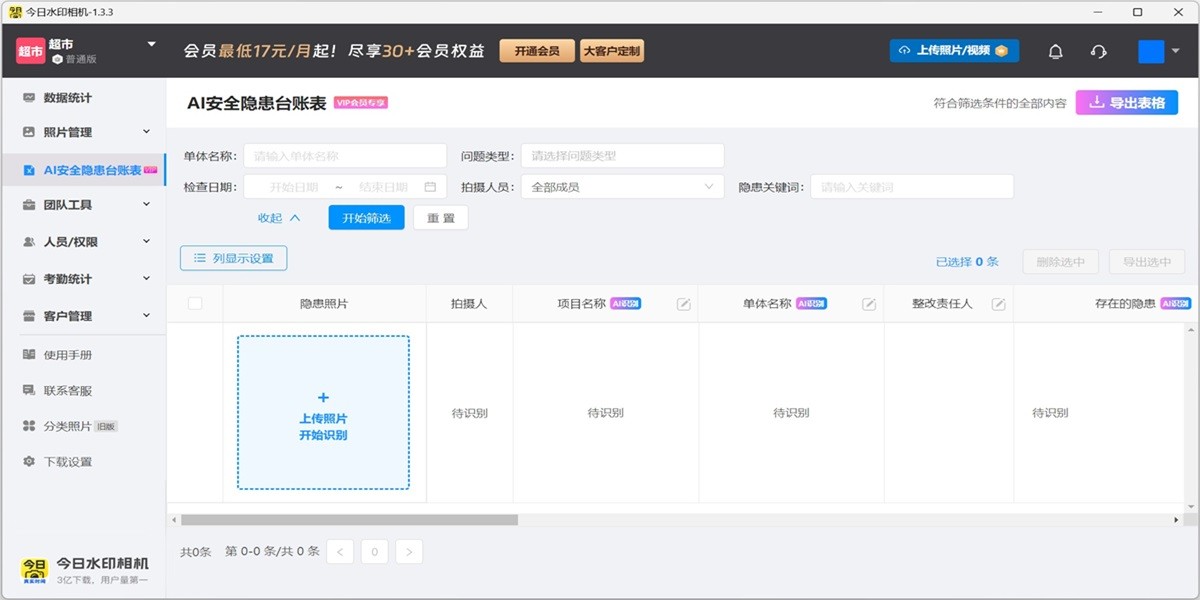Click the 开通会员 membership button

click(x=538, y=48)
